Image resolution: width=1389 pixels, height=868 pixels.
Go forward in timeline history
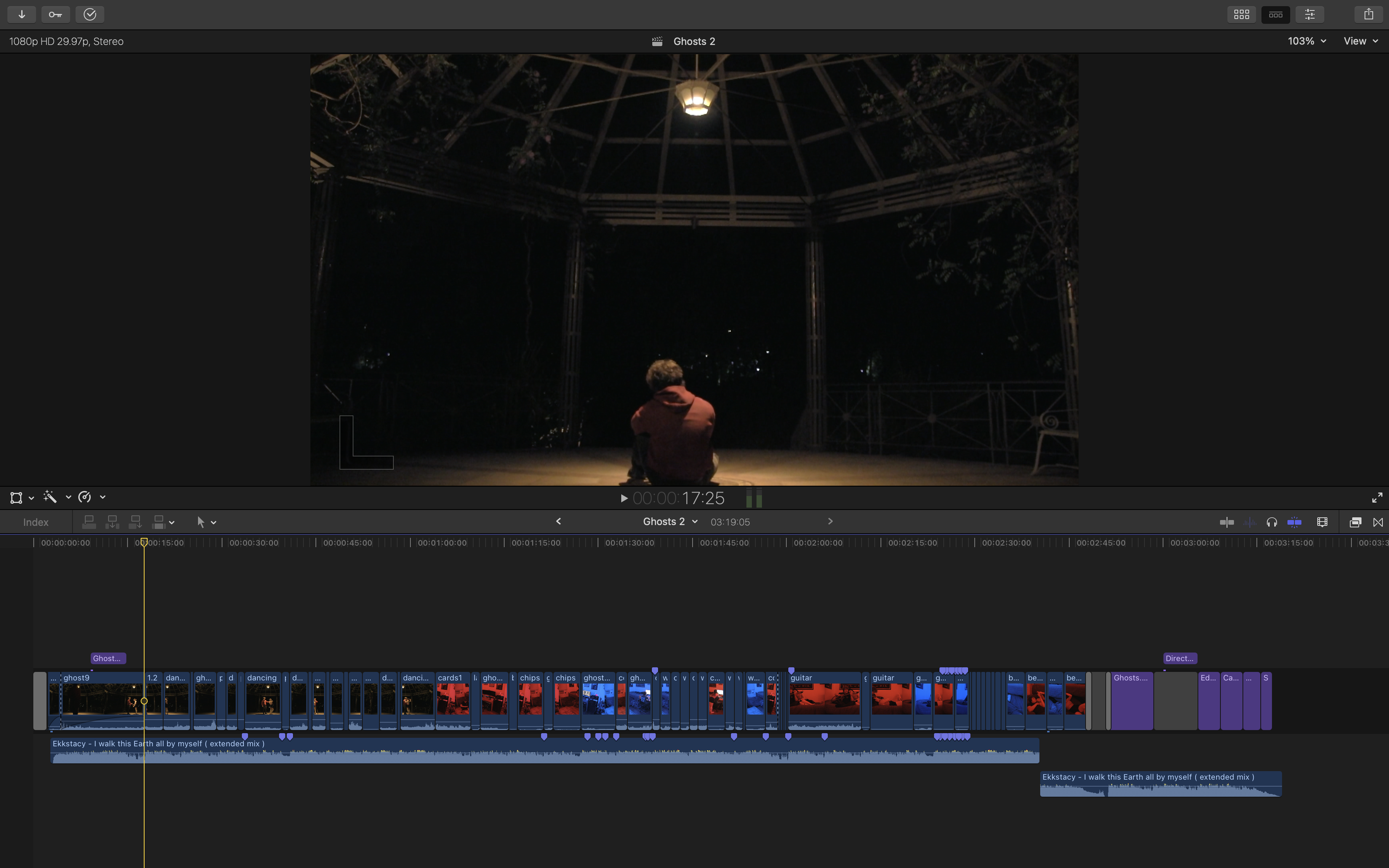(830, 521)
